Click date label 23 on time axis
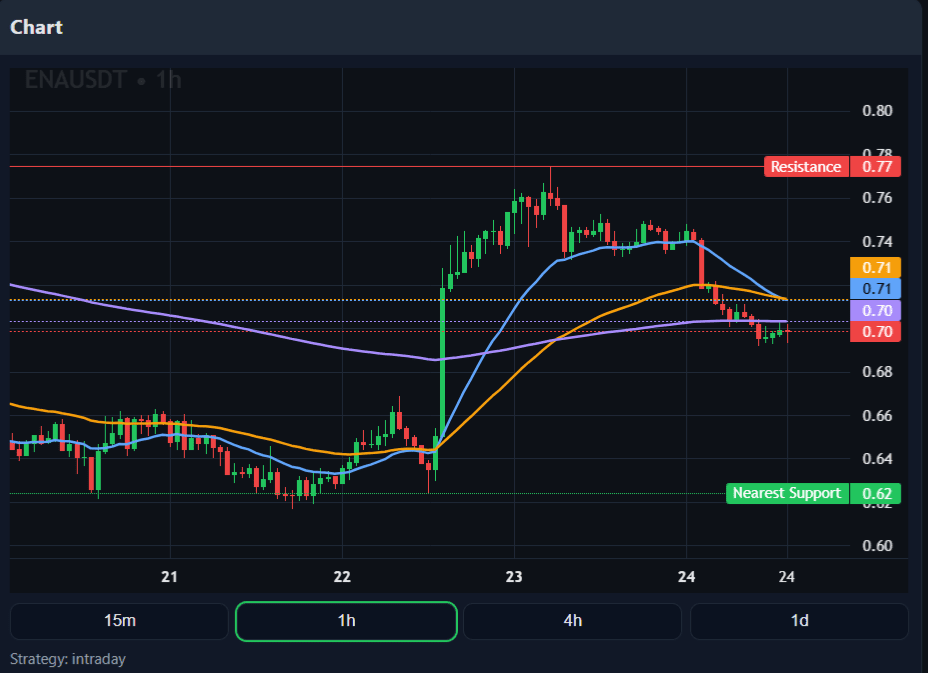 point(514,577)
